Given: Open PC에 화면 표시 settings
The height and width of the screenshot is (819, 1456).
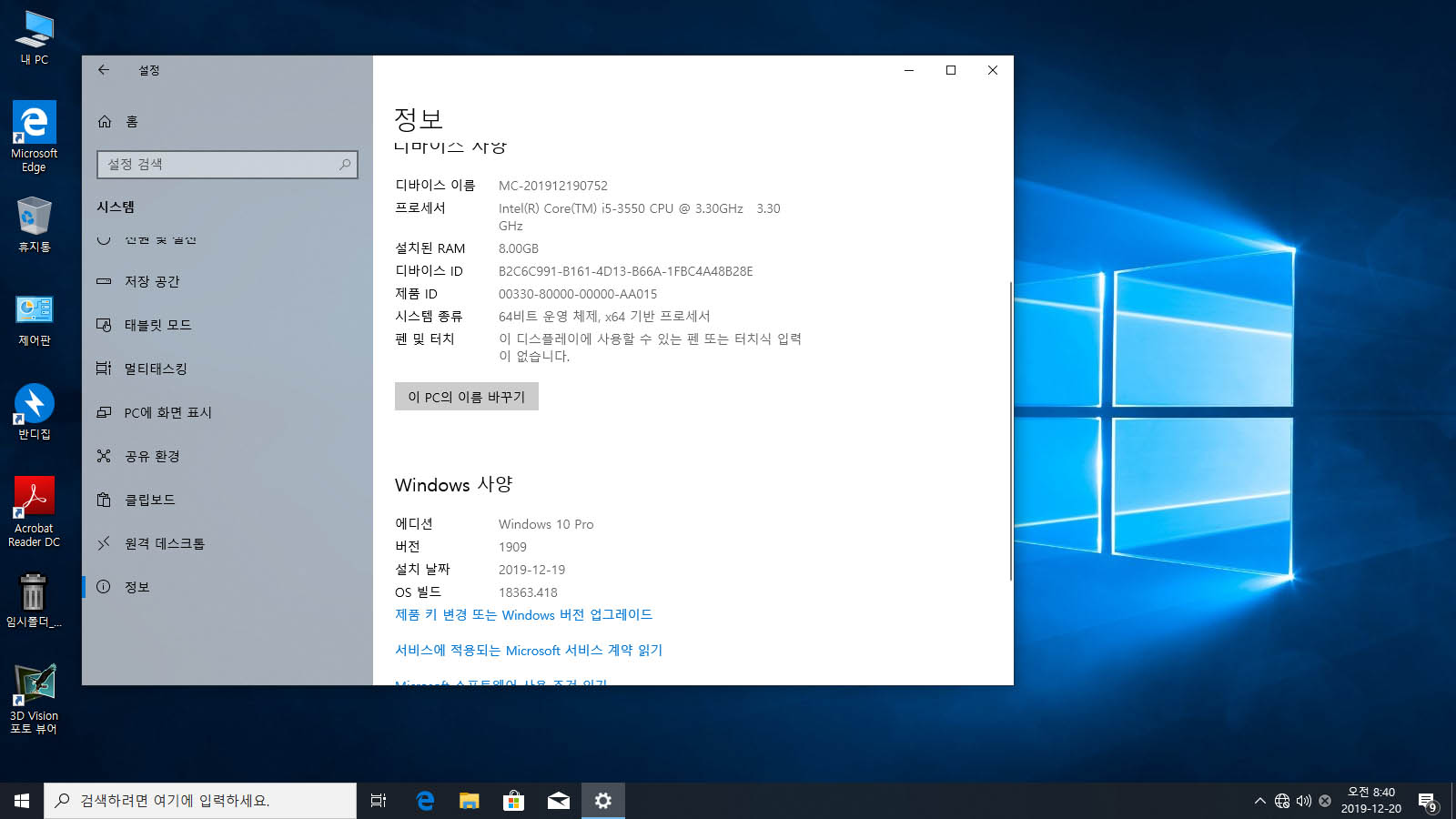Looking at the screenshot, I should [227, 412].
